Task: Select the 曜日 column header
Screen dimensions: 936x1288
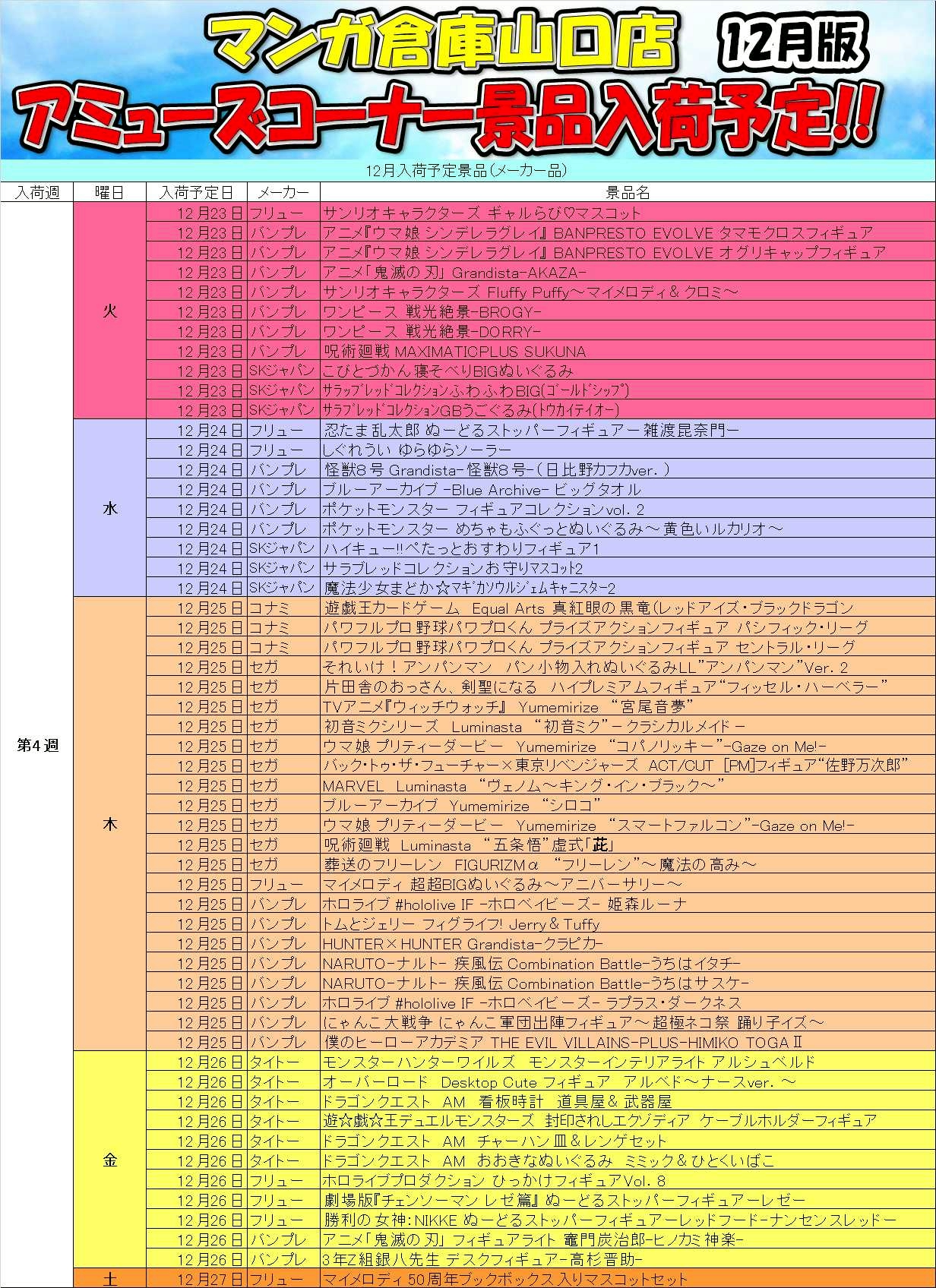Action: point(109,192)
